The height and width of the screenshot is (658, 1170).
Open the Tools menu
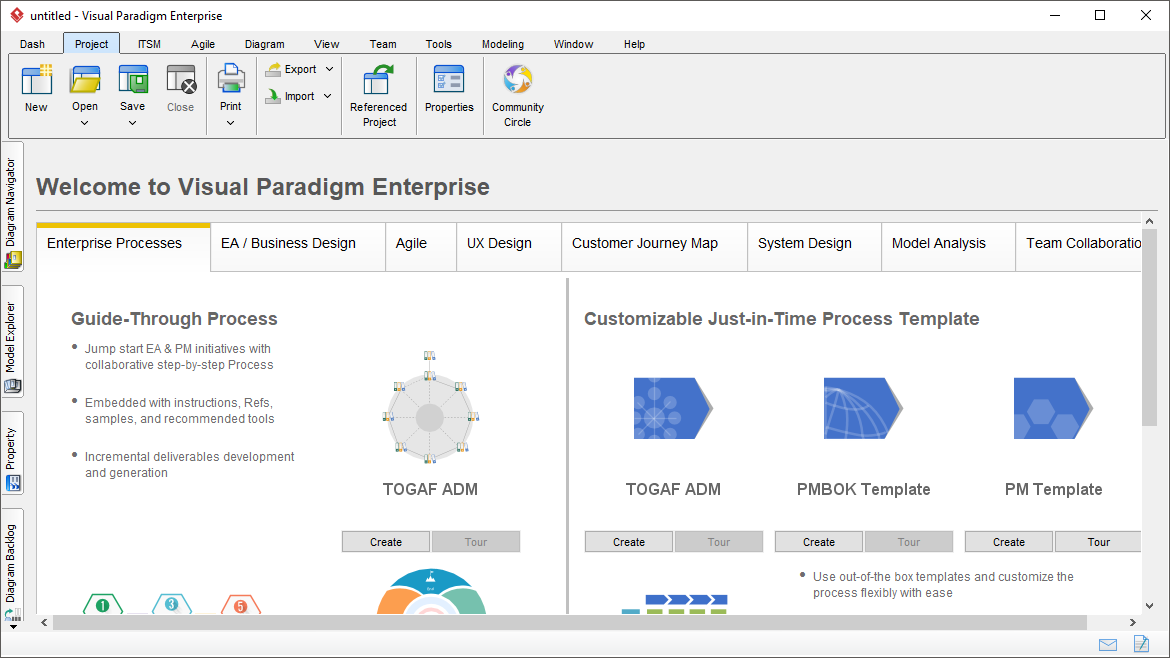pos(439,44)
